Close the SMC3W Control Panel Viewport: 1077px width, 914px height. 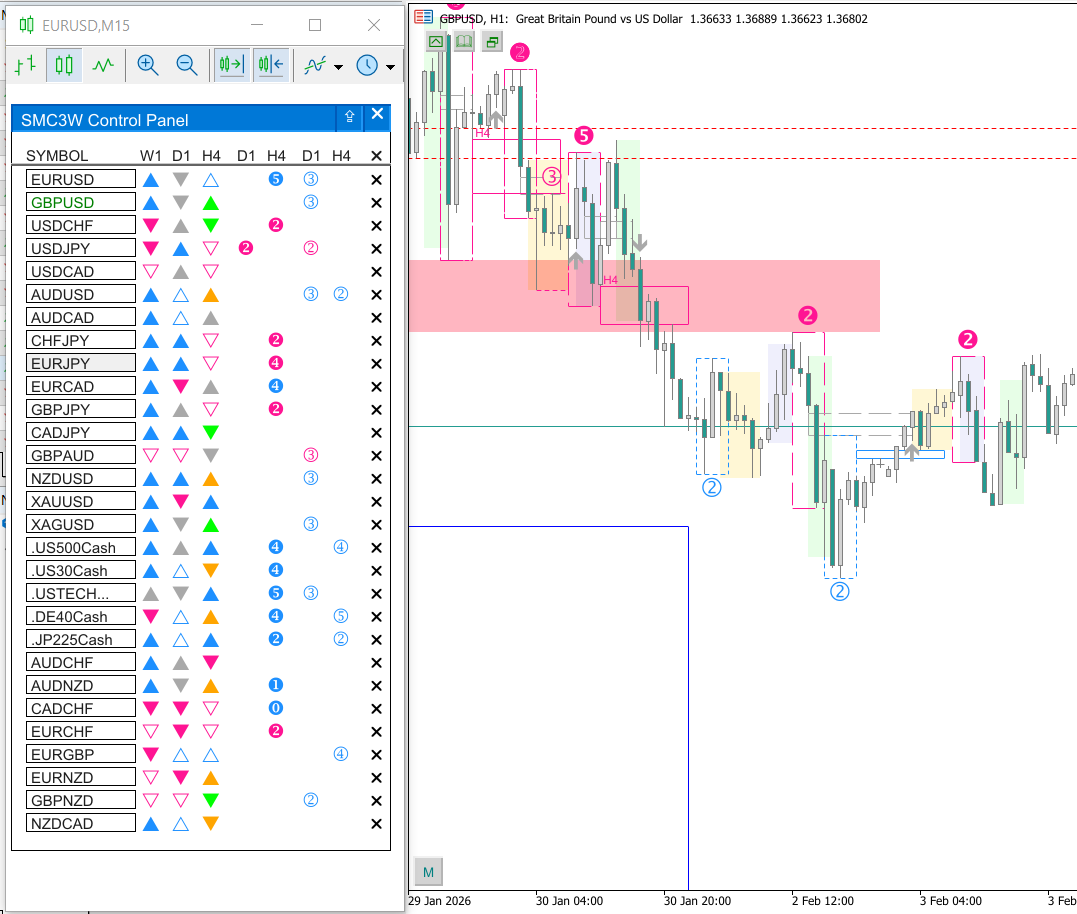[x=377, y=115]
